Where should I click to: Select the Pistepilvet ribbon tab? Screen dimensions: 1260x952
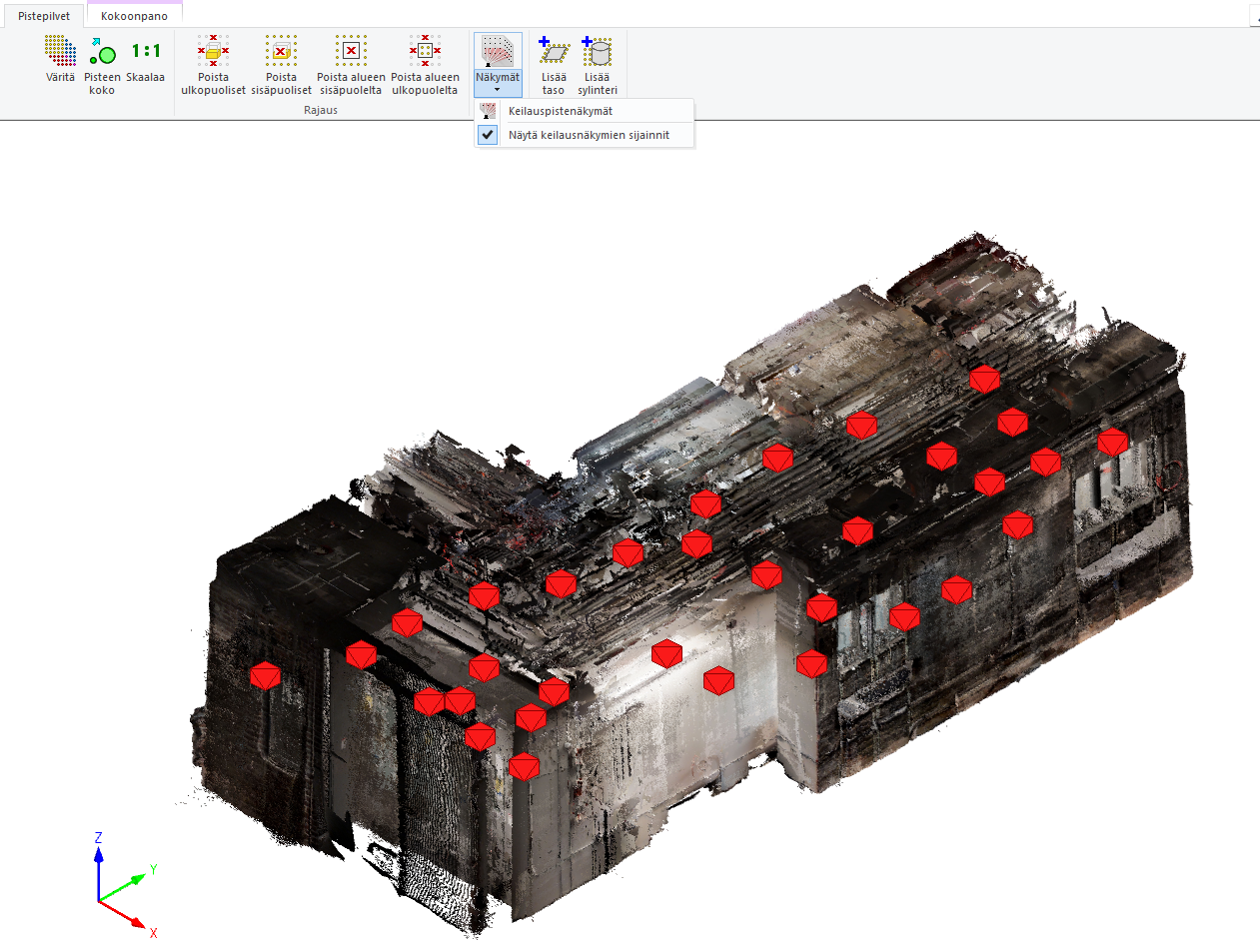tap(44, 16)
